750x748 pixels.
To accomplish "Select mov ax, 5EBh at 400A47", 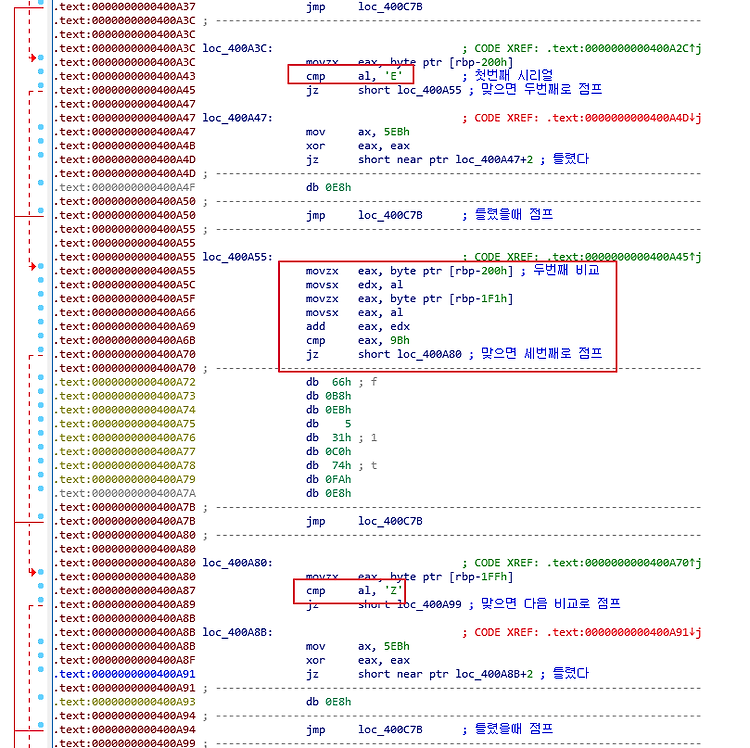I will (357, 132).
